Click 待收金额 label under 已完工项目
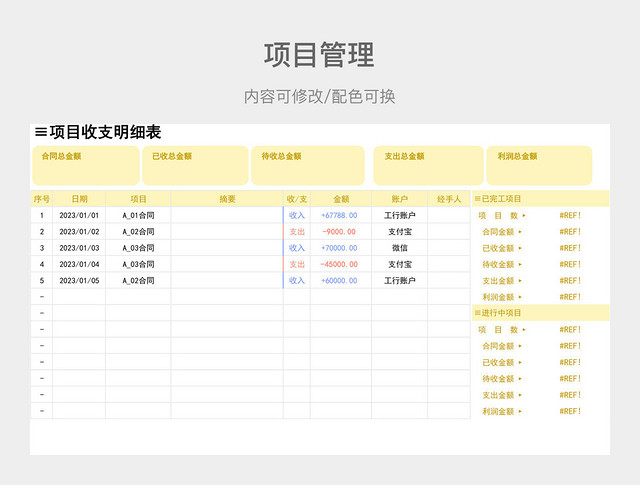This screenshot has width=640, height=485. (x=498, y=264)
